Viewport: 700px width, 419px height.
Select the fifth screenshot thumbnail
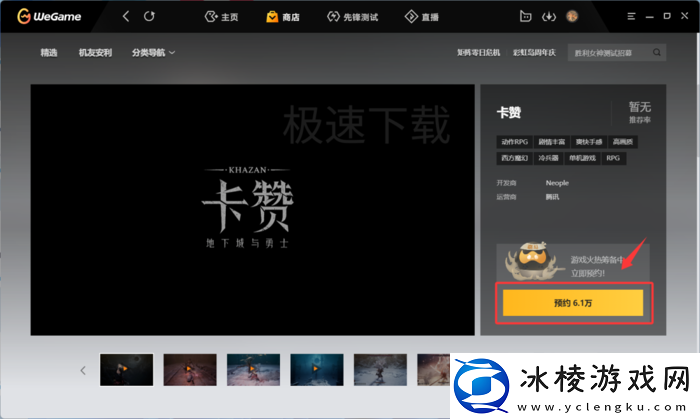380,369
